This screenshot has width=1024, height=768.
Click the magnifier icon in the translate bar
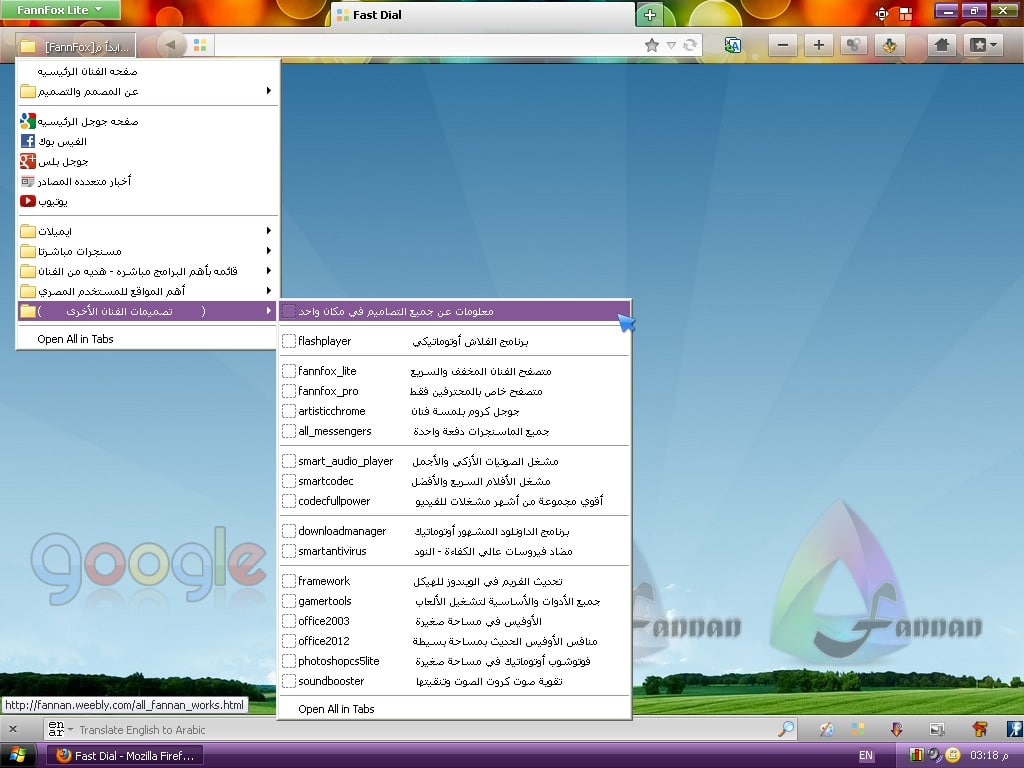click(787, 729)
